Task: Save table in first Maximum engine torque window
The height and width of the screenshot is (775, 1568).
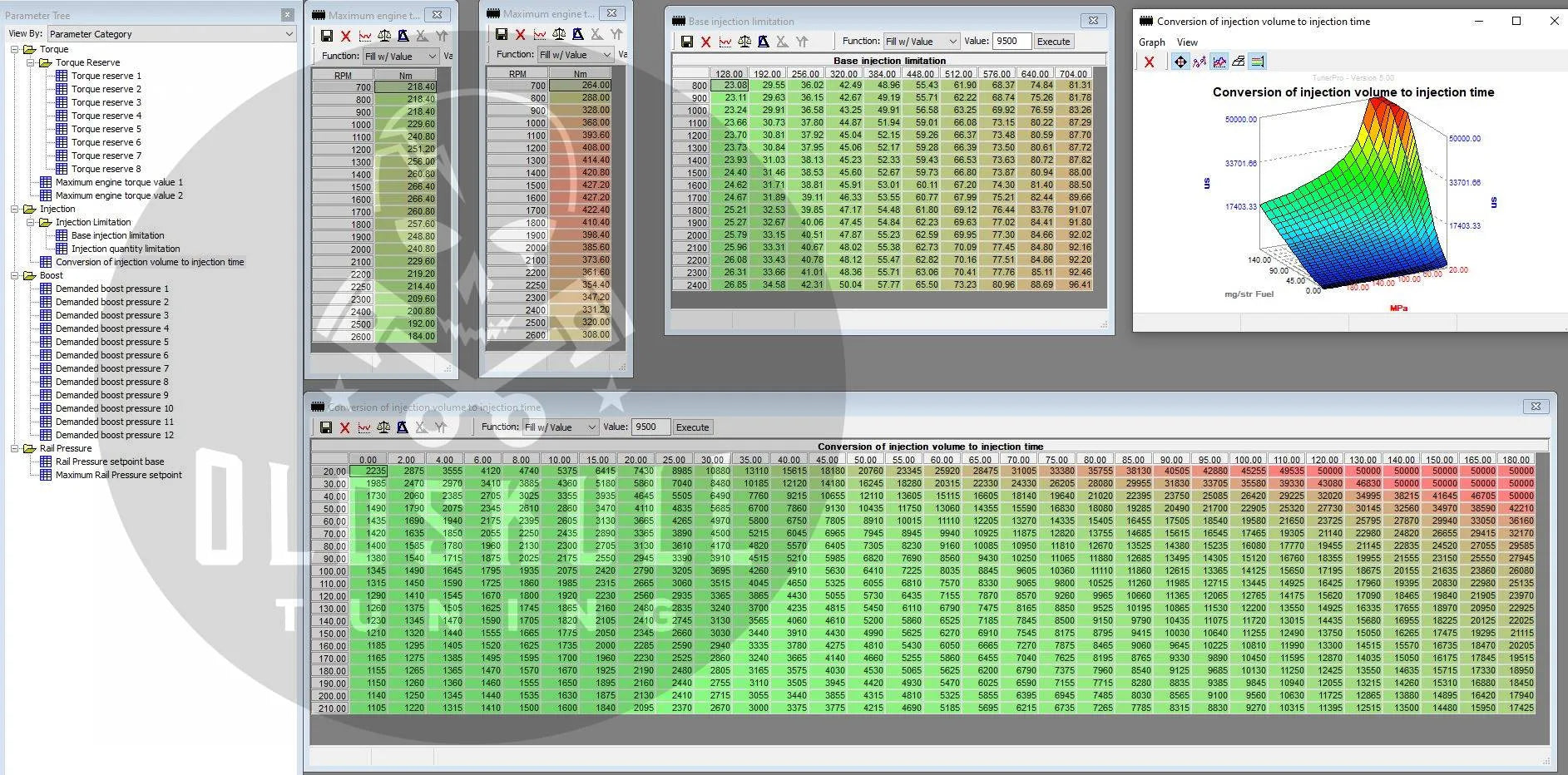Action: (327, 36)
